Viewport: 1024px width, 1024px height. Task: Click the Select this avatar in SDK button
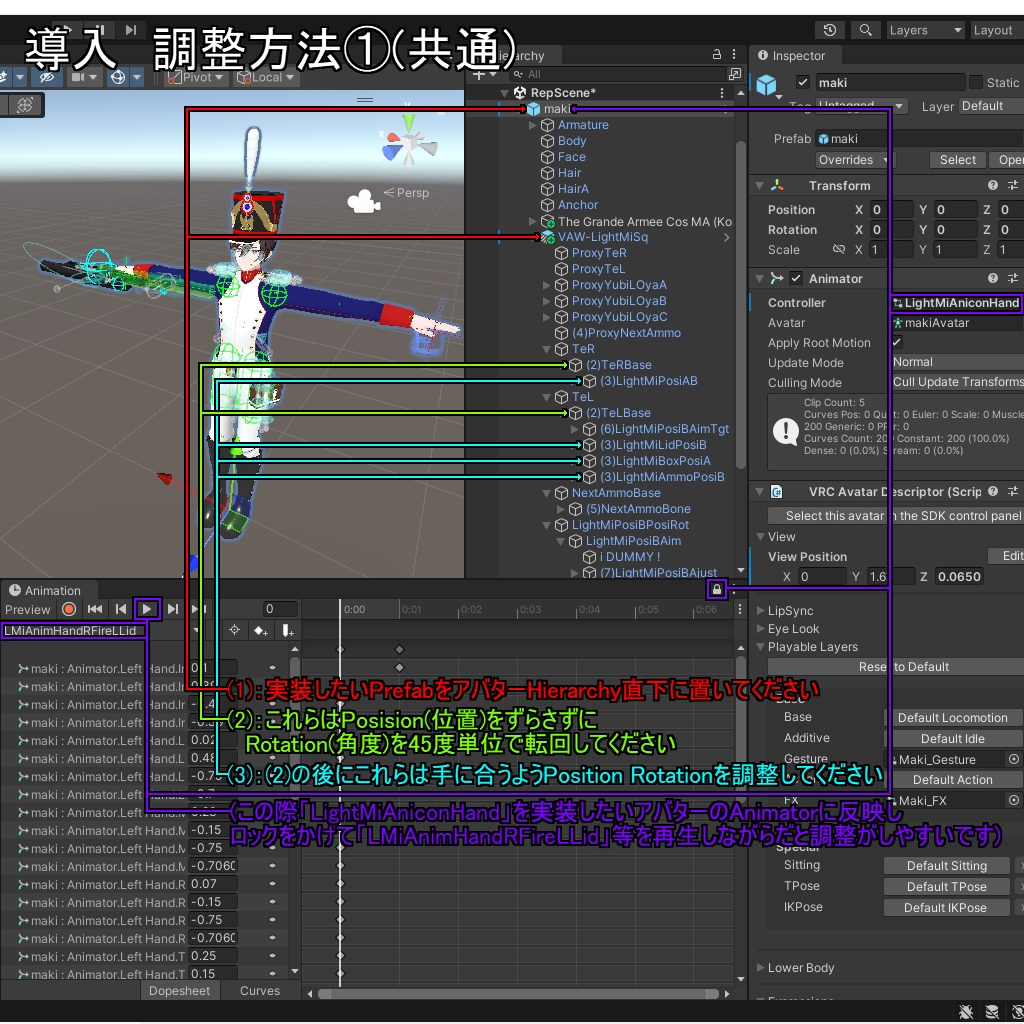click(896, 516)
